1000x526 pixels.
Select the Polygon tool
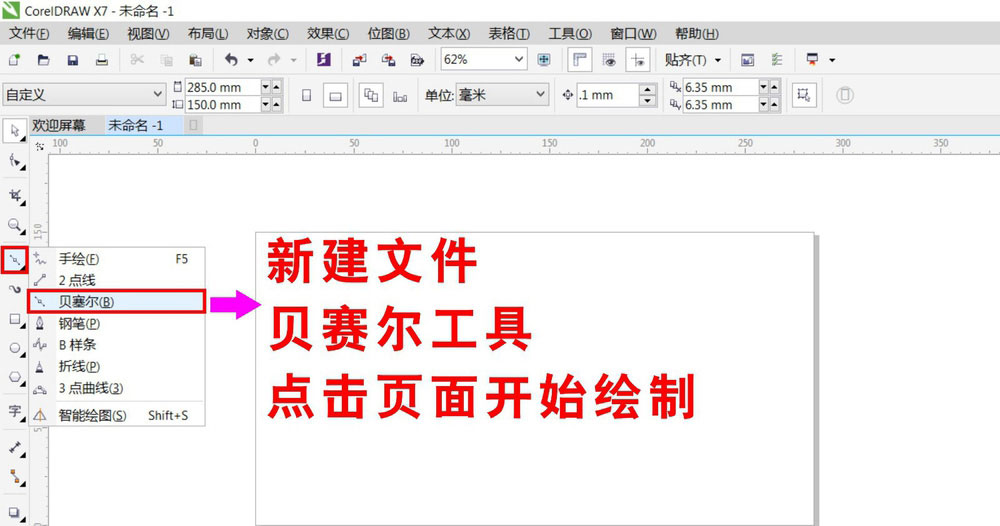pyautogui.click(x=15, y=377)
